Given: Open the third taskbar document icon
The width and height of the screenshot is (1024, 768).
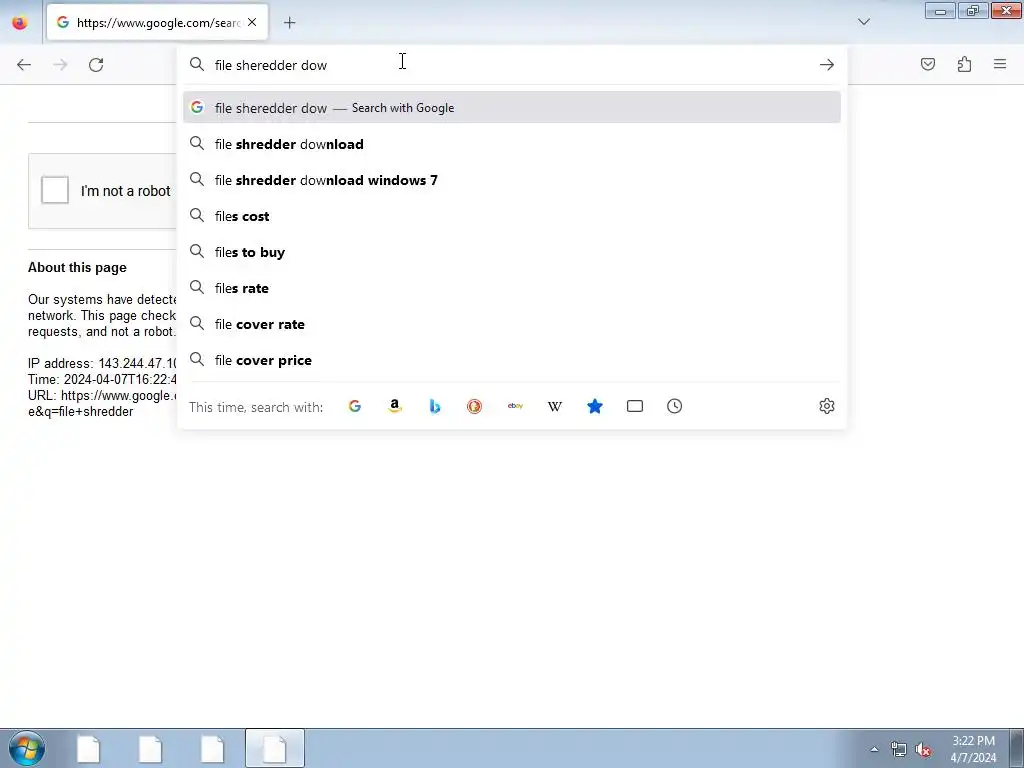Looking at the screenshot, I should [213, 748].
